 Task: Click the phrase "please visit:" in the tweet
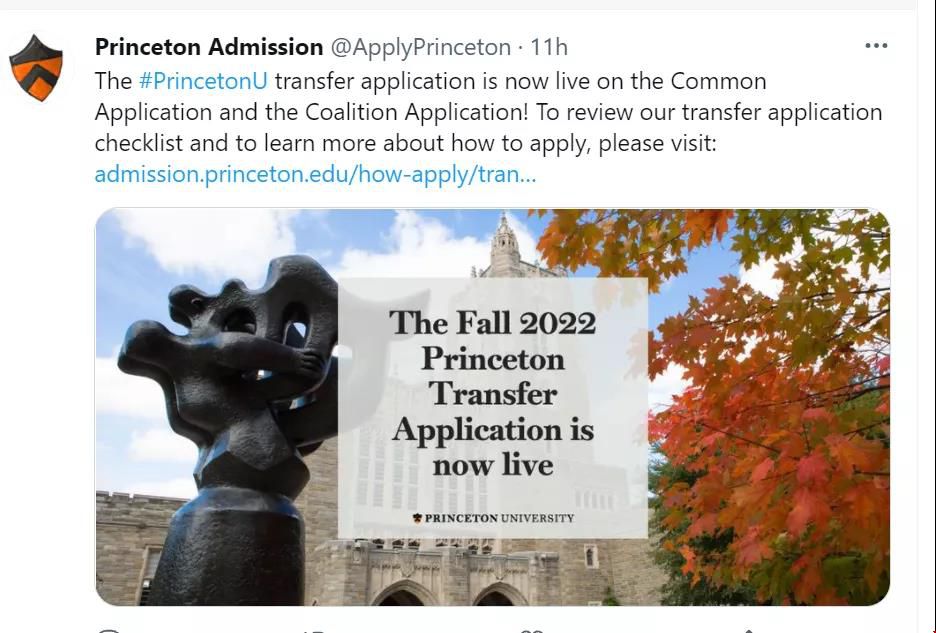point(658,143)
